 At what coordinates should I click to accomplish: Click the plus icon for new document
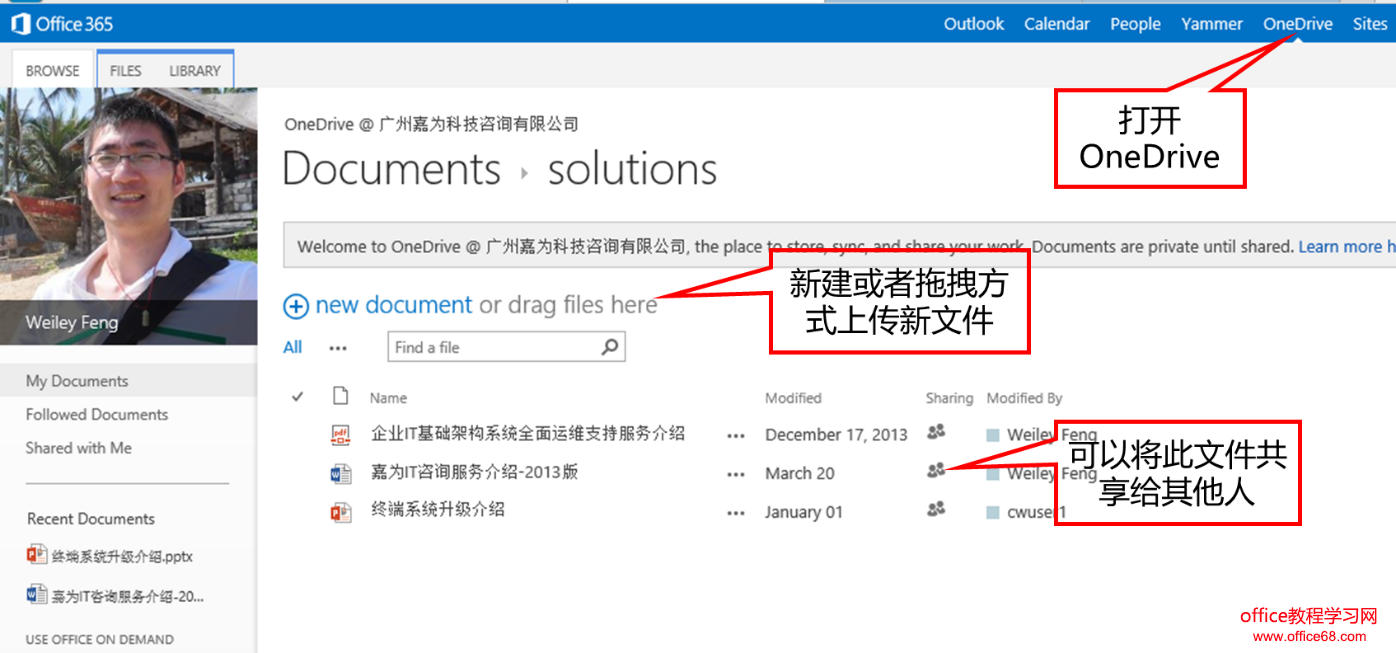coord(296,306)
